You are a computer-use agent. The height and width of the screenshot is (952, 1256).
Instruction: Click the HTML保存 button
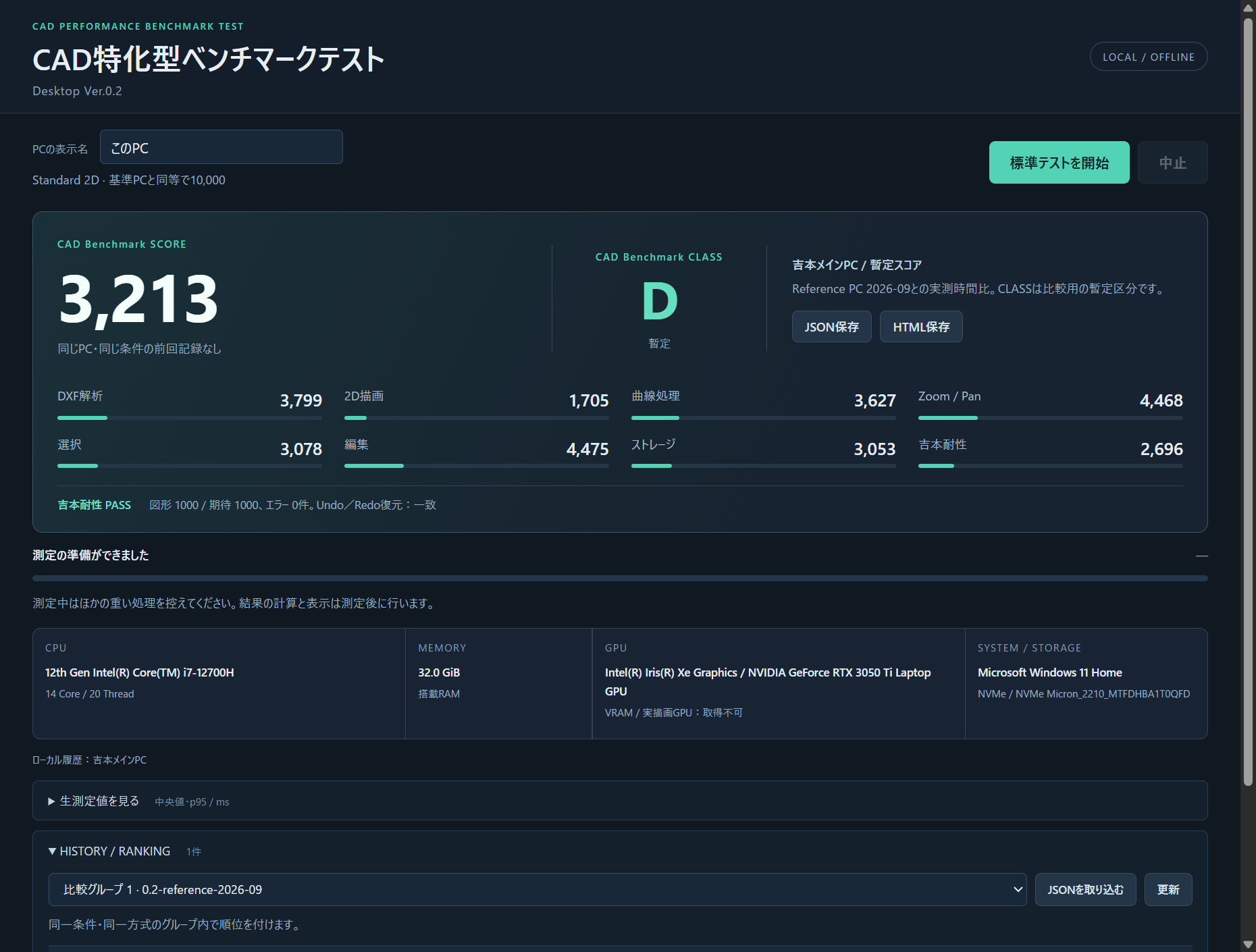(x=921, y=327)
